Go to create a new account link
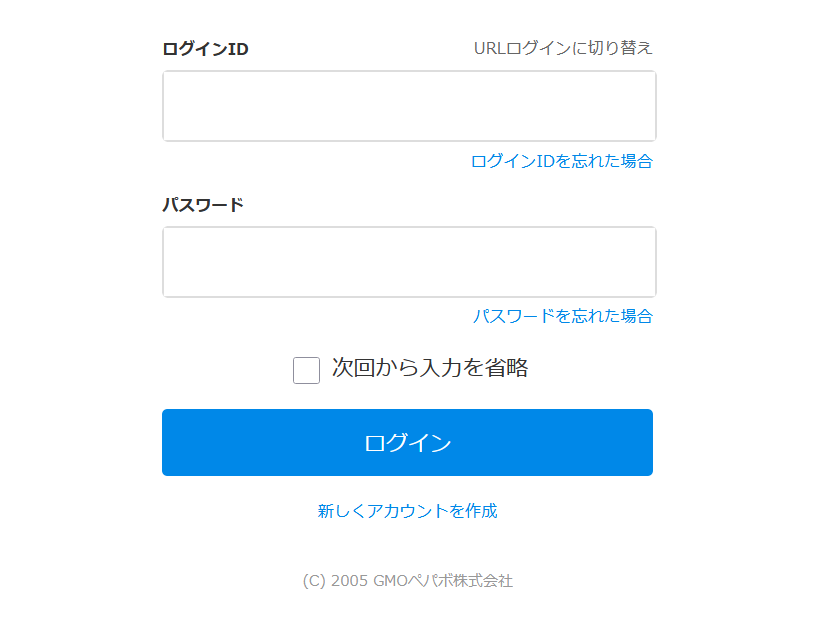The height and width of the screenshot is (620, 820). point(408,511)
